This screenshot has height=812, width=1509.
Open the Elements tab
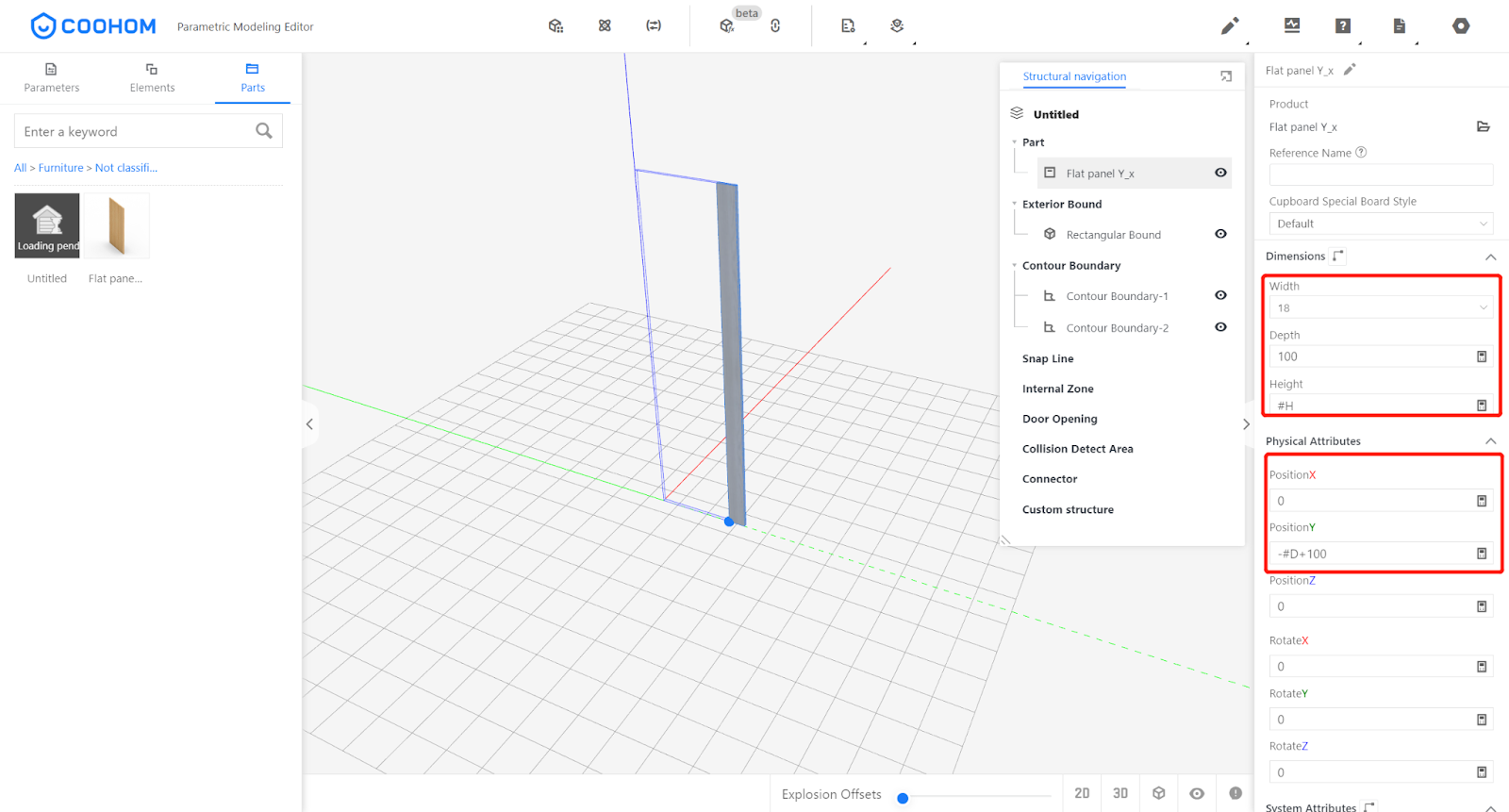tap(152, 77)
